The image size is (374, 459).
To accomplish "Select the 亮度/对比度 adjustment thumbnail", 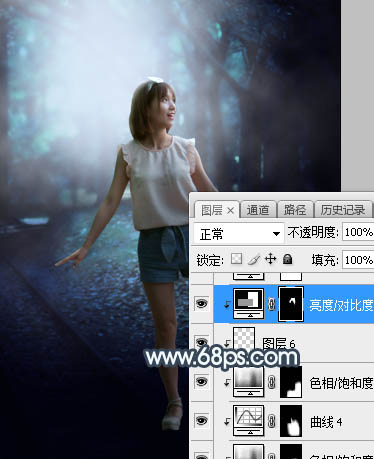I will coord(248,304).
